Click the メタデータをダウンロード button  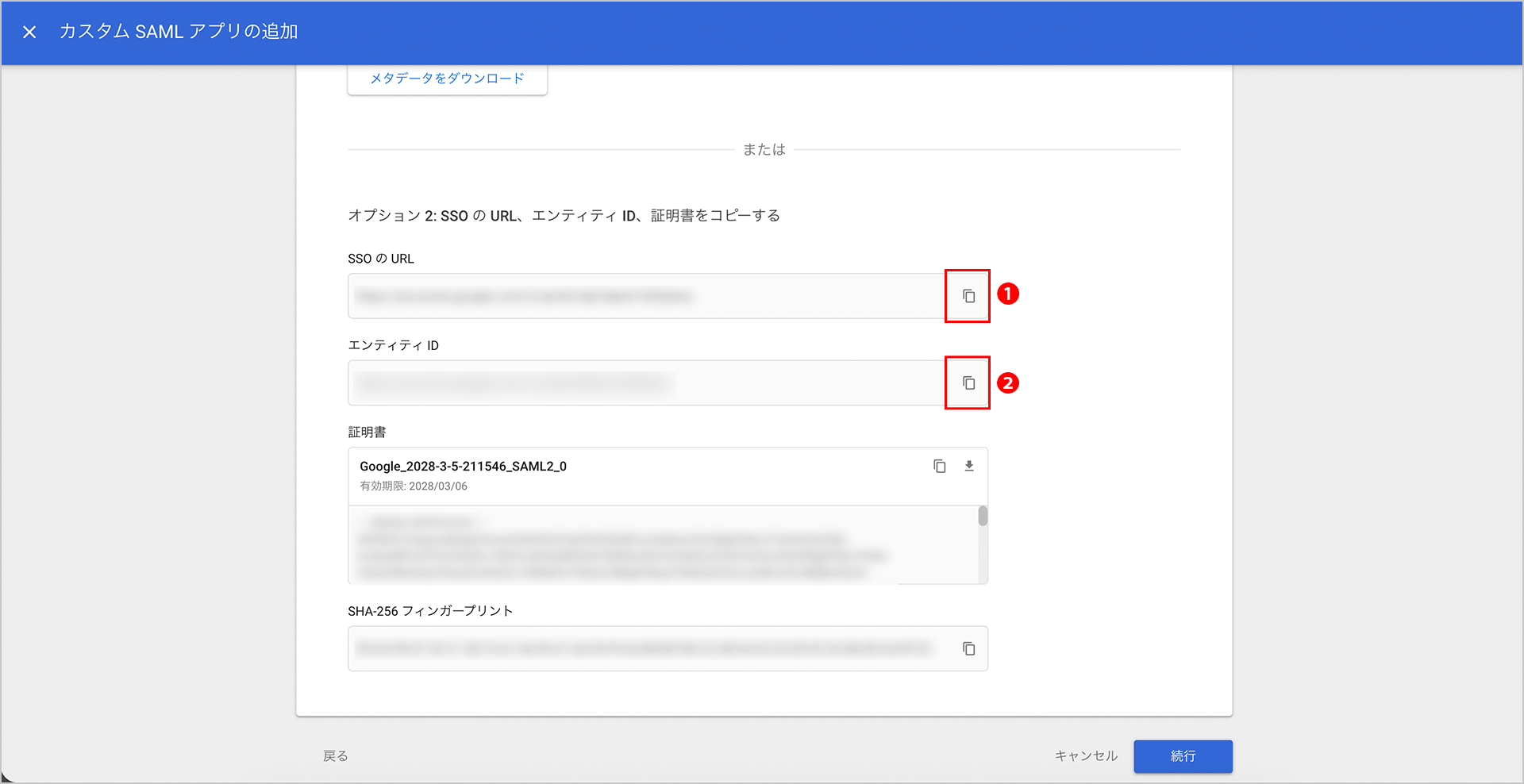(447, 79)
